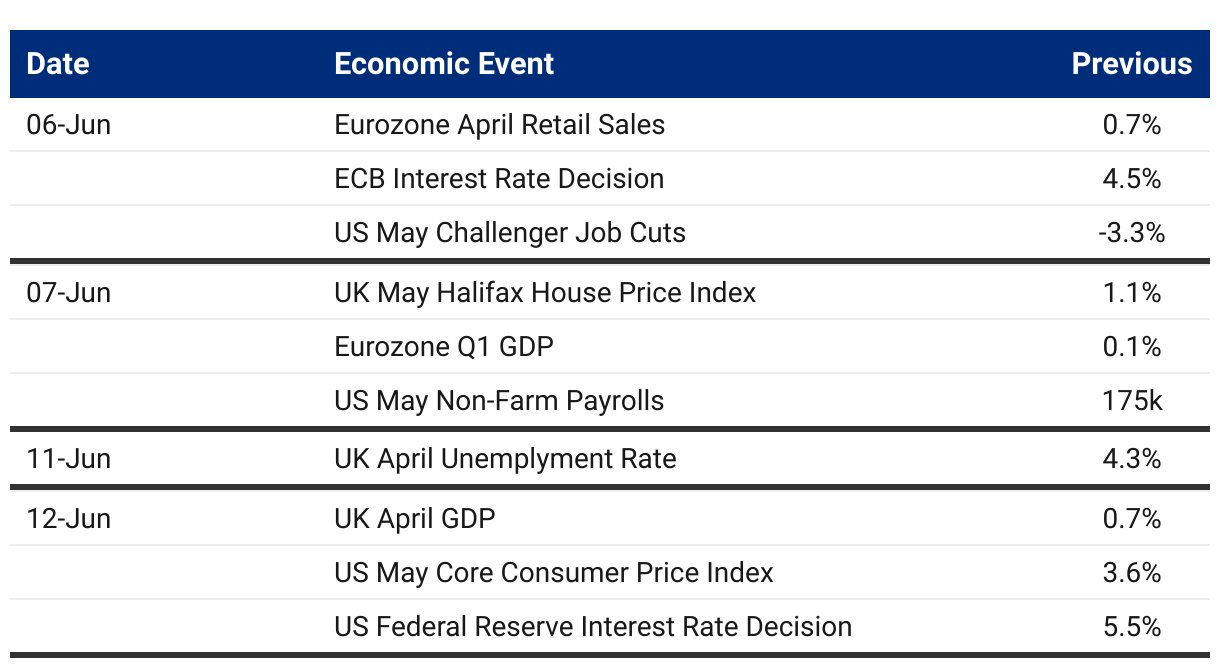Click ECB Interest Rate Decision row
Screen dimensions: 1220x668
click(610, 179)
